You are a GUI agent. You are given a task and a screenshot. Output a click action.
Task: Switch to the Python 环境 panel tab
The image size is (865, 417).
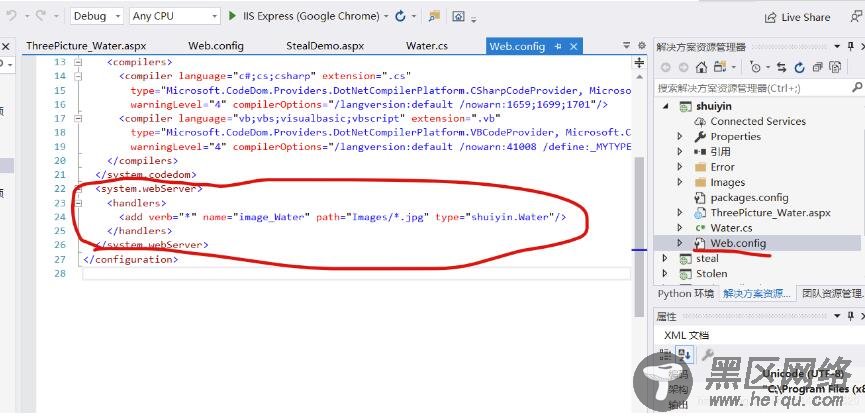coord(685,293)
